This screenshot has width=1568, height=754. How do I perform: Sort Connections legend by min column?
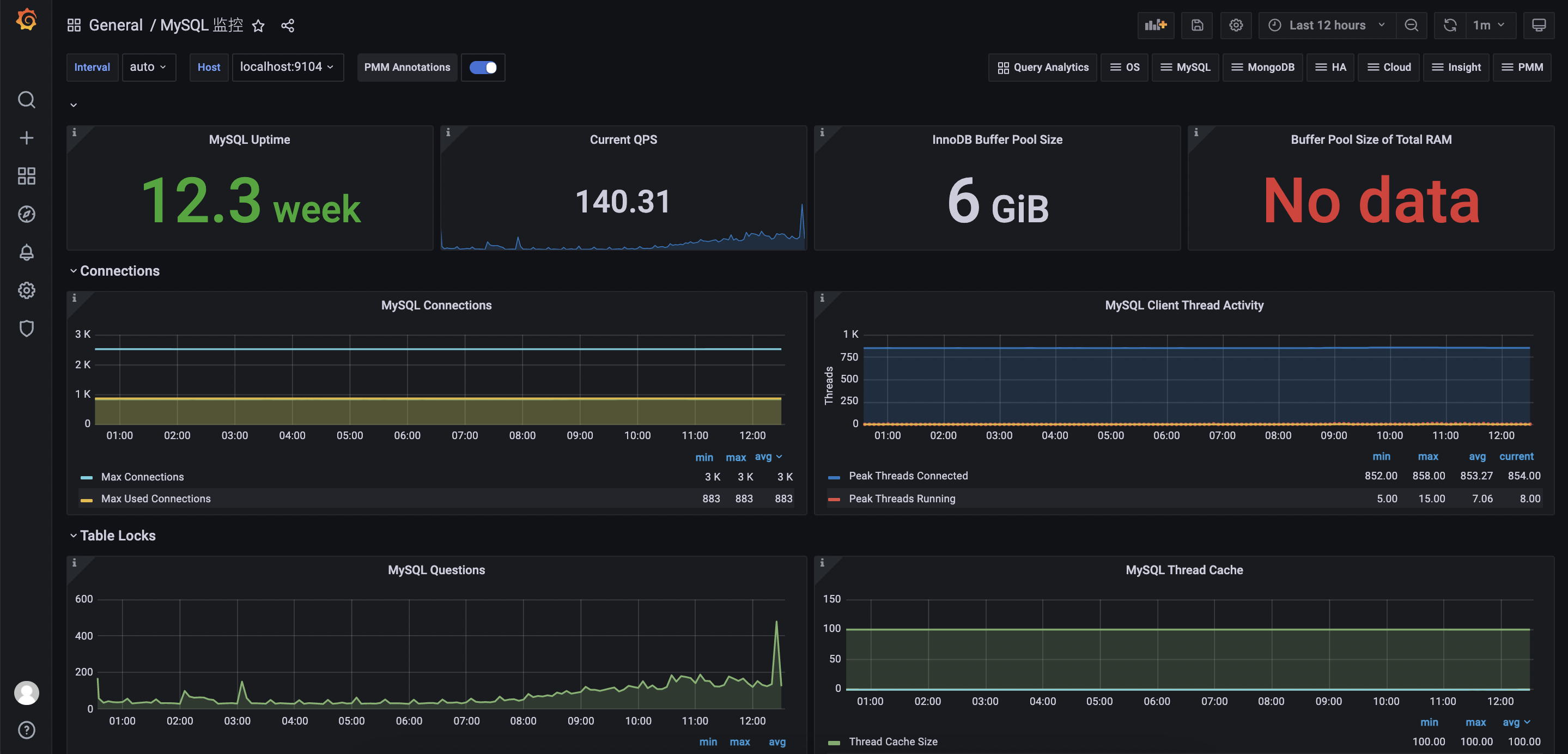coord(704,457)
